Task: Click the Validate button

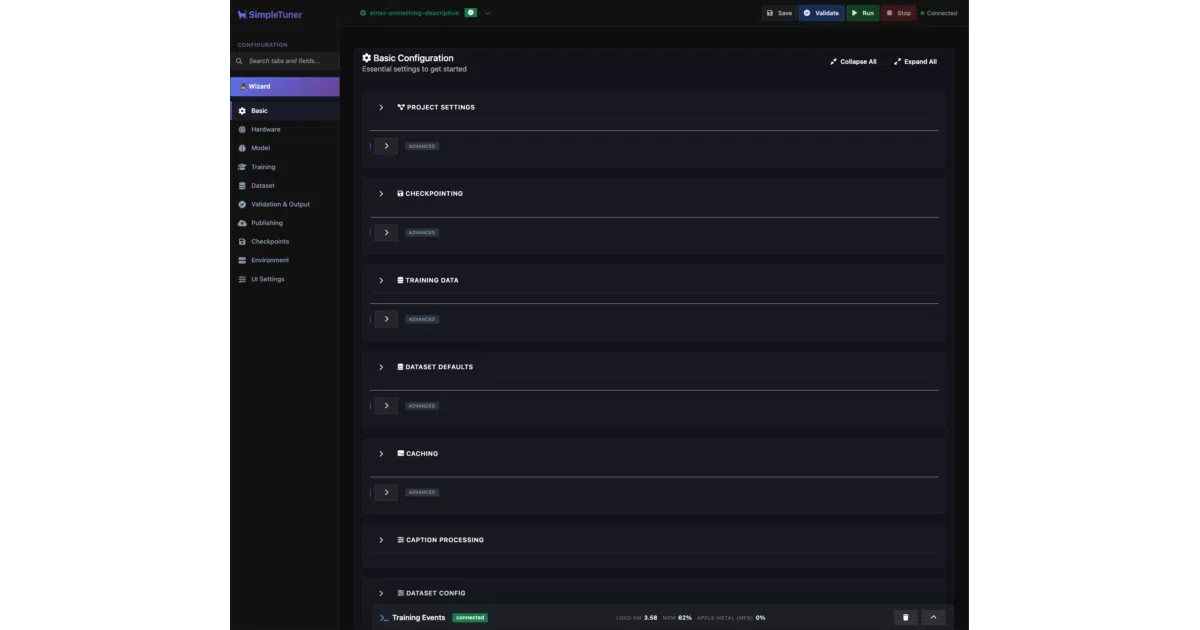Action: coord(821,13)
